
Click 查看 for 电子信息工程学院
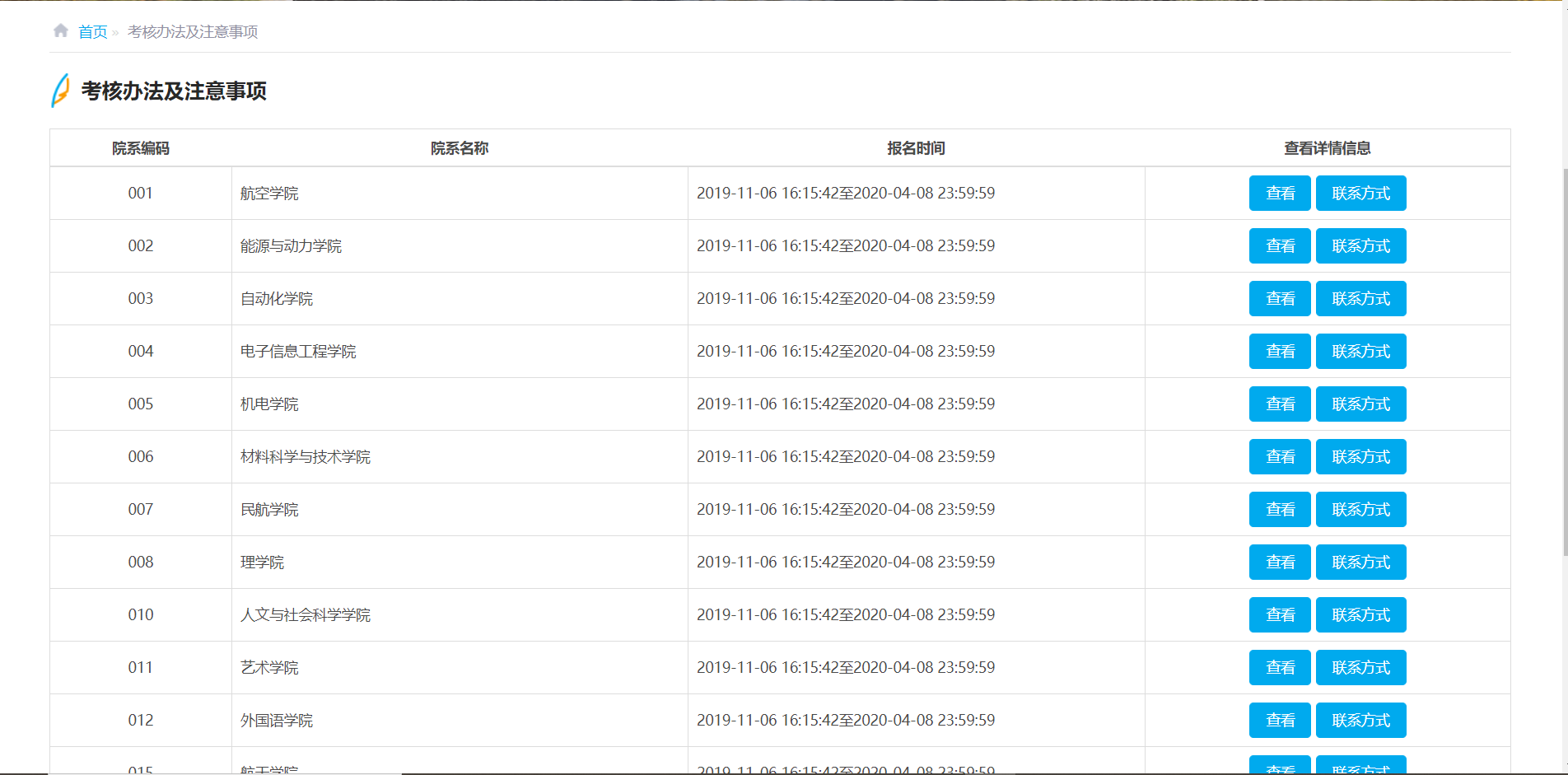(1280, 351)
